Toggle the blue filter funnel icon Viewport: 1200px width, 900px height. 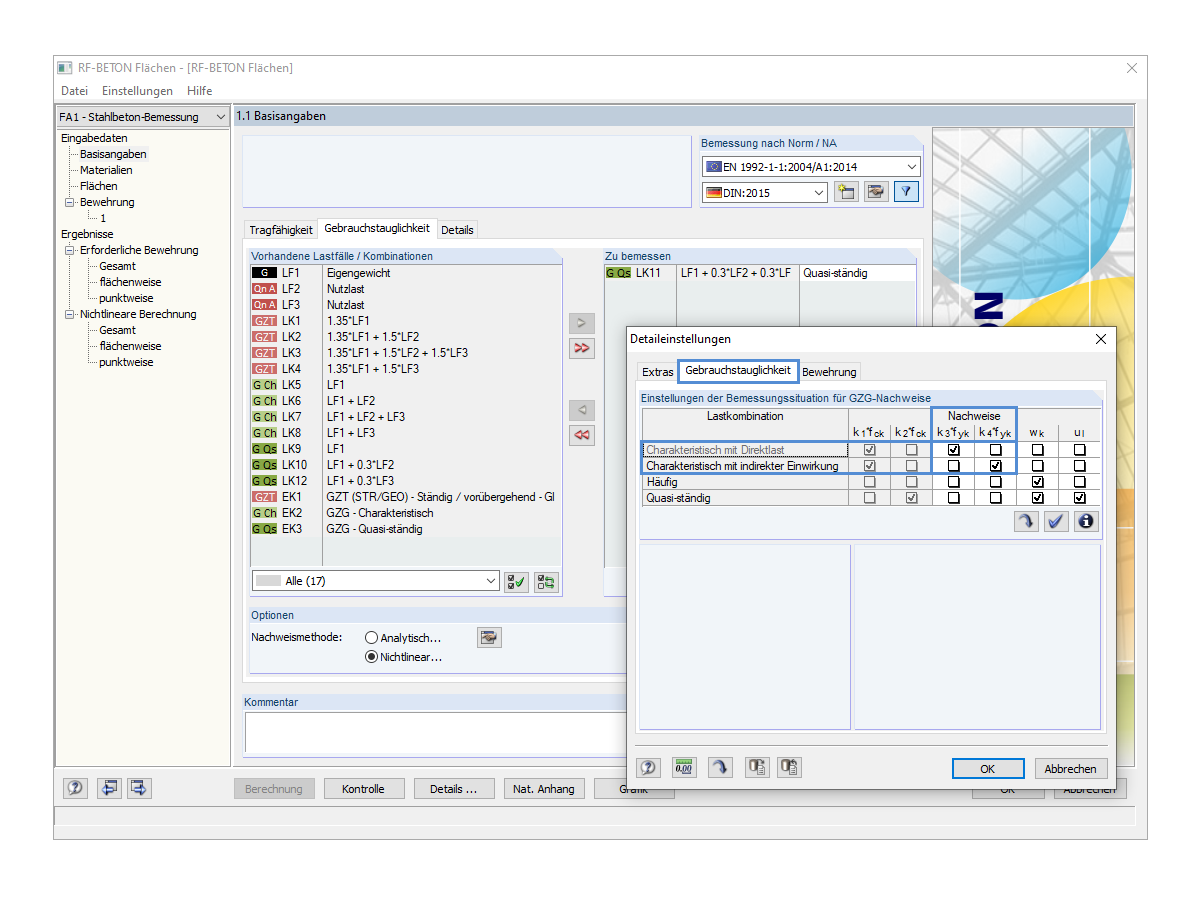[906, 192]
